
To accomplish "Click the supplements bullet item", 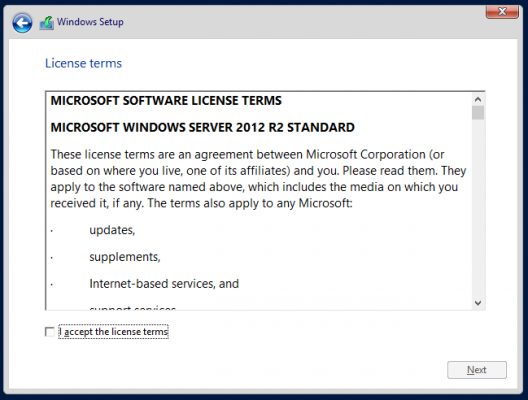I will 125,257.
